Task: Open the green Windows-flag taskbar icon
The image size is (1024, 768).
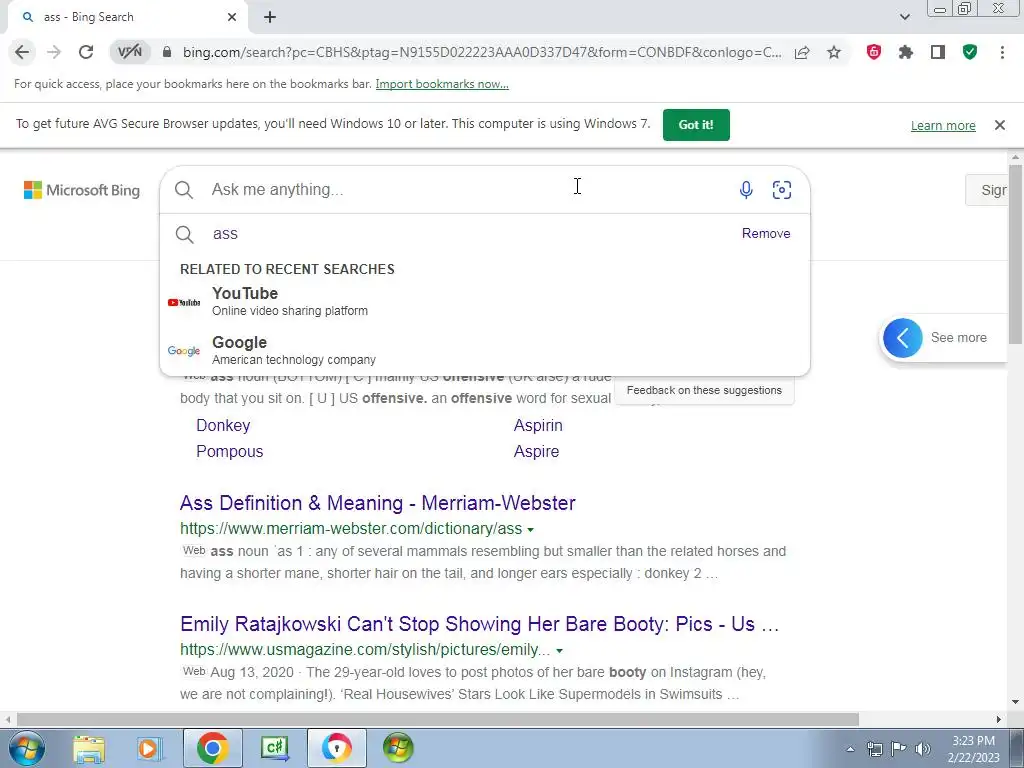Action: tap(398, 748)
